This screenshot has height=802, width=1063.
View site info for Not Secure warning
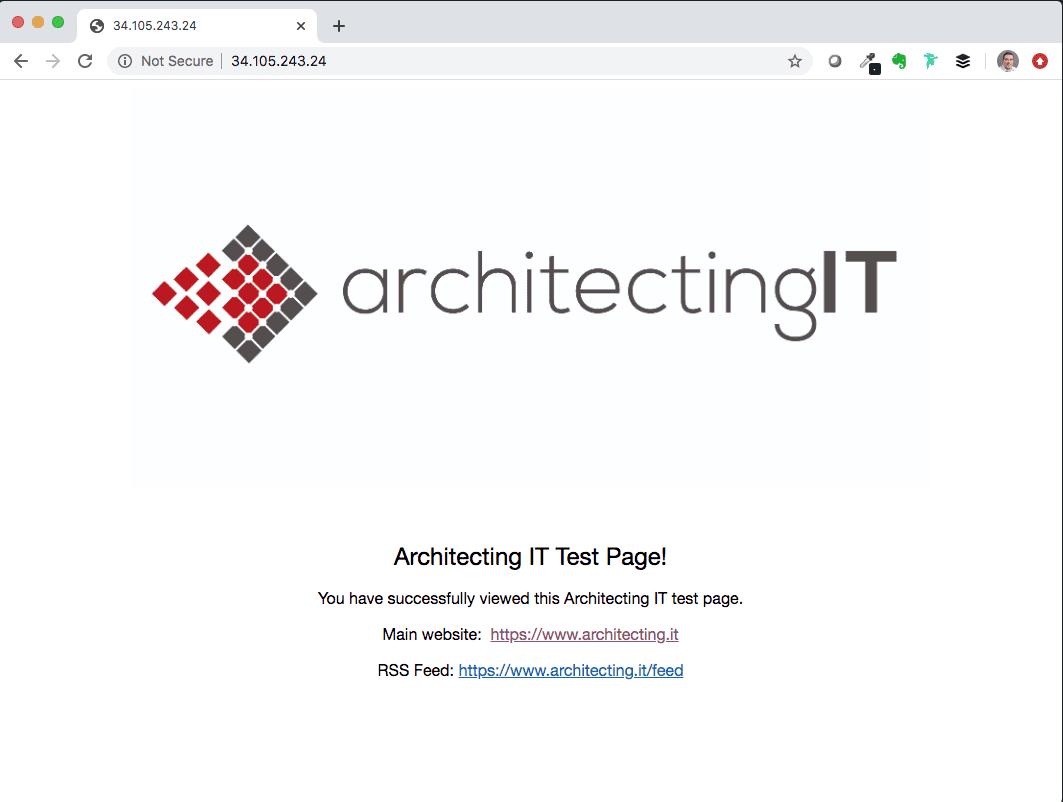pyautogui.click(x=125, y=61)
